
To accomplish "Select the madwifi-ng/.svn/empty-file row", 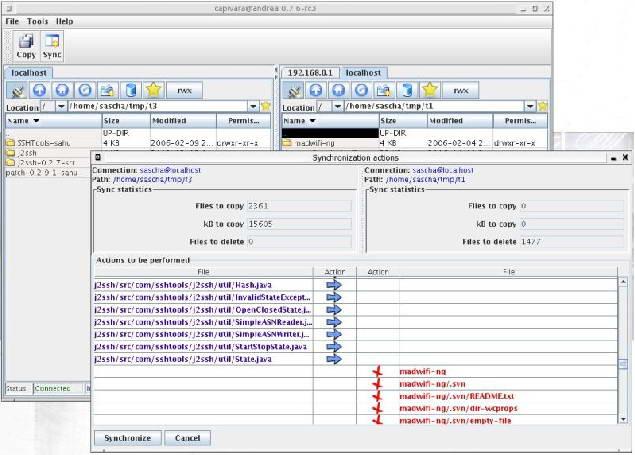I will (x=455, y=421).
